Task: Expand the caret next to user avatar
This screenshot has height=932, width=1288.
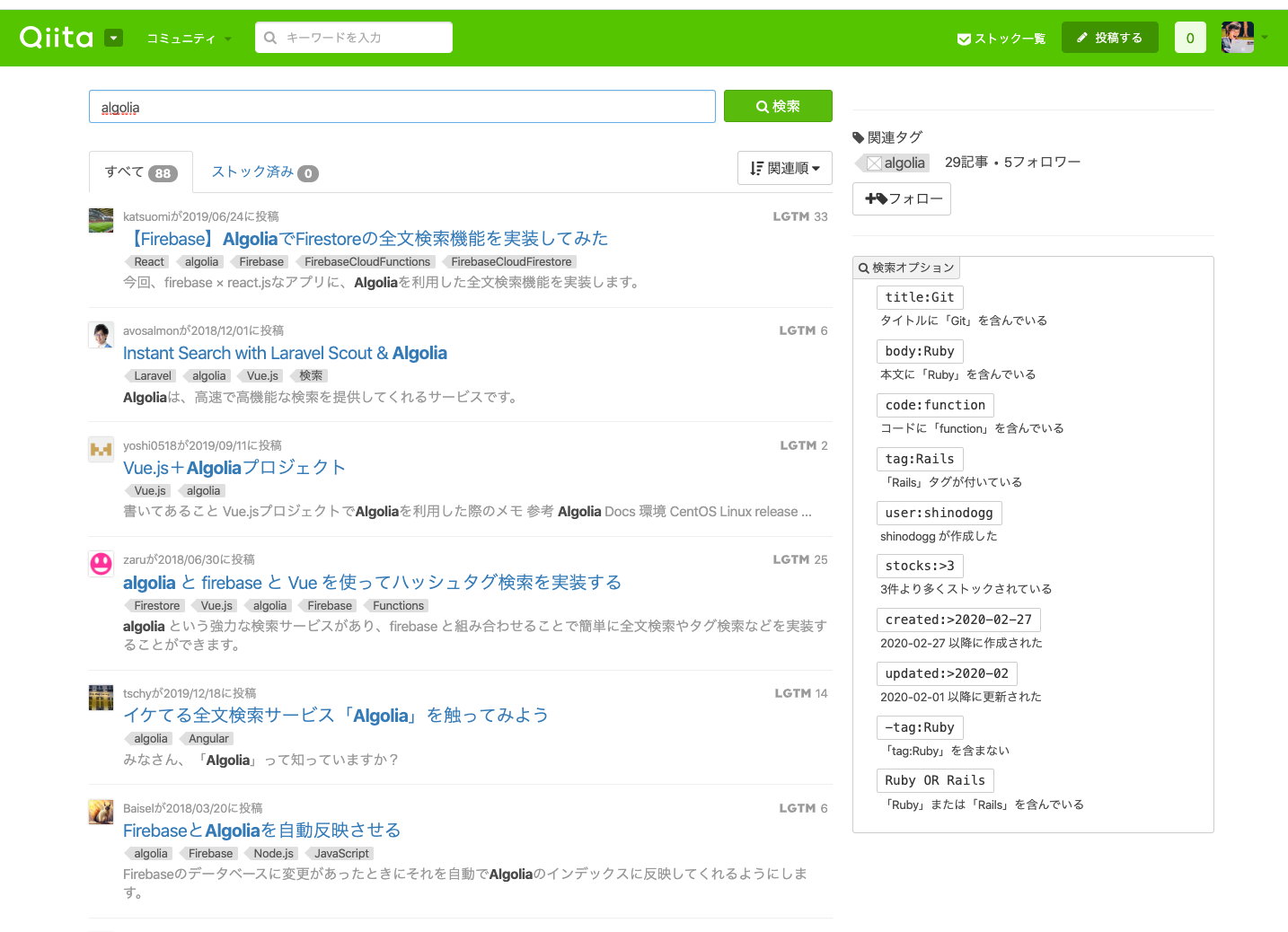Action: click(x=1265, y=38)
